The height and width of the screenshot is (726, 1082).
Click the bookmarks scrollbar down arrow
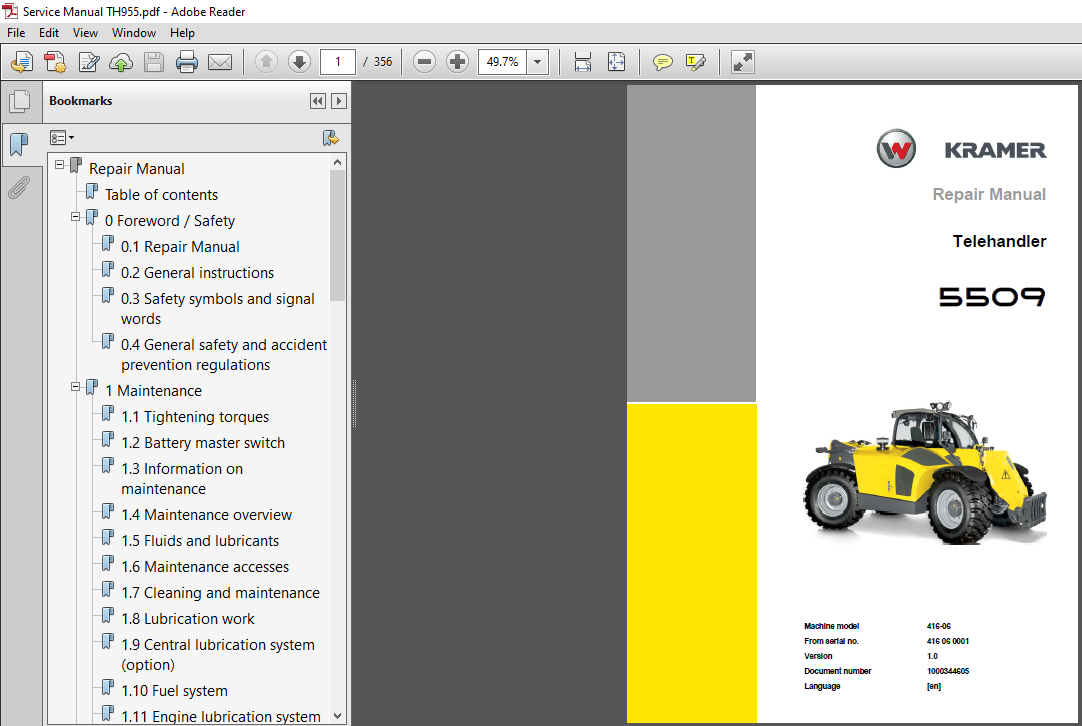pyautogui.click(x=337, y=716)
